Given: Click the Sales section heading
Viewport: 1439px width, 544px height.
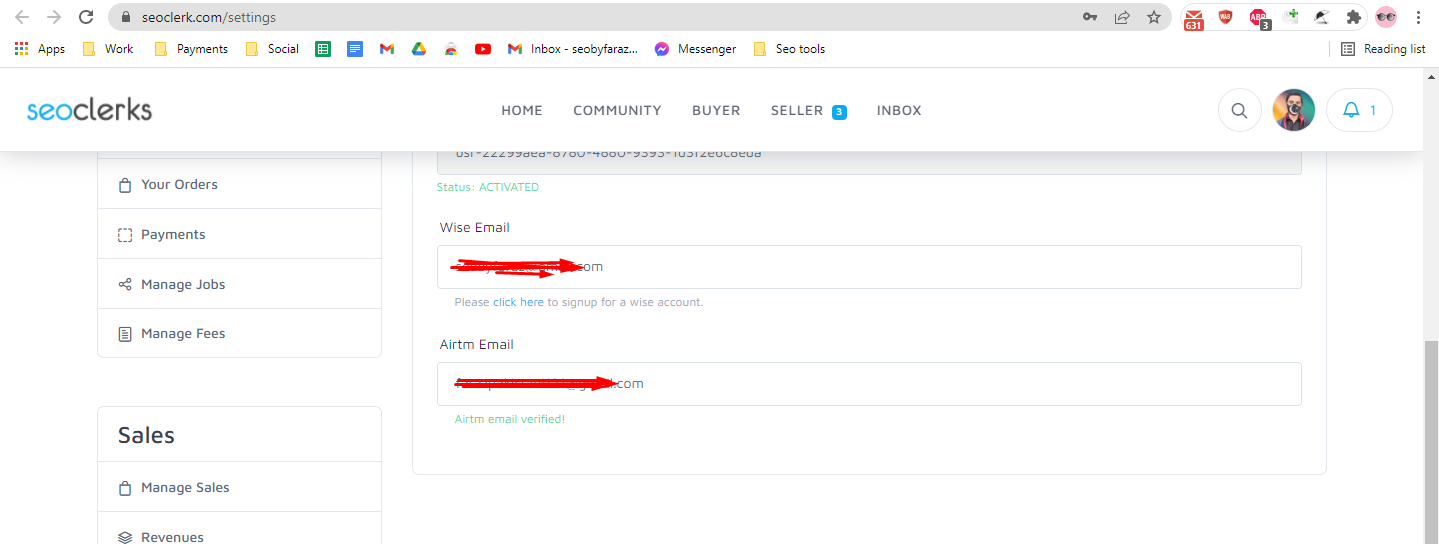Looking at the screenshot, I should (x=146, y=435).
